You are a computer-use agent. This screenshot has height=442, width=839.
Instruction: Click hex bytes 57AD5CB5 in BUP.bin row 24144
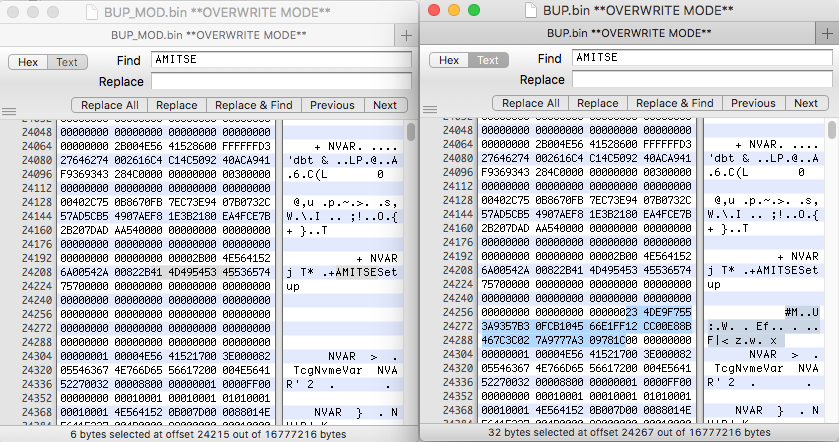506,214
